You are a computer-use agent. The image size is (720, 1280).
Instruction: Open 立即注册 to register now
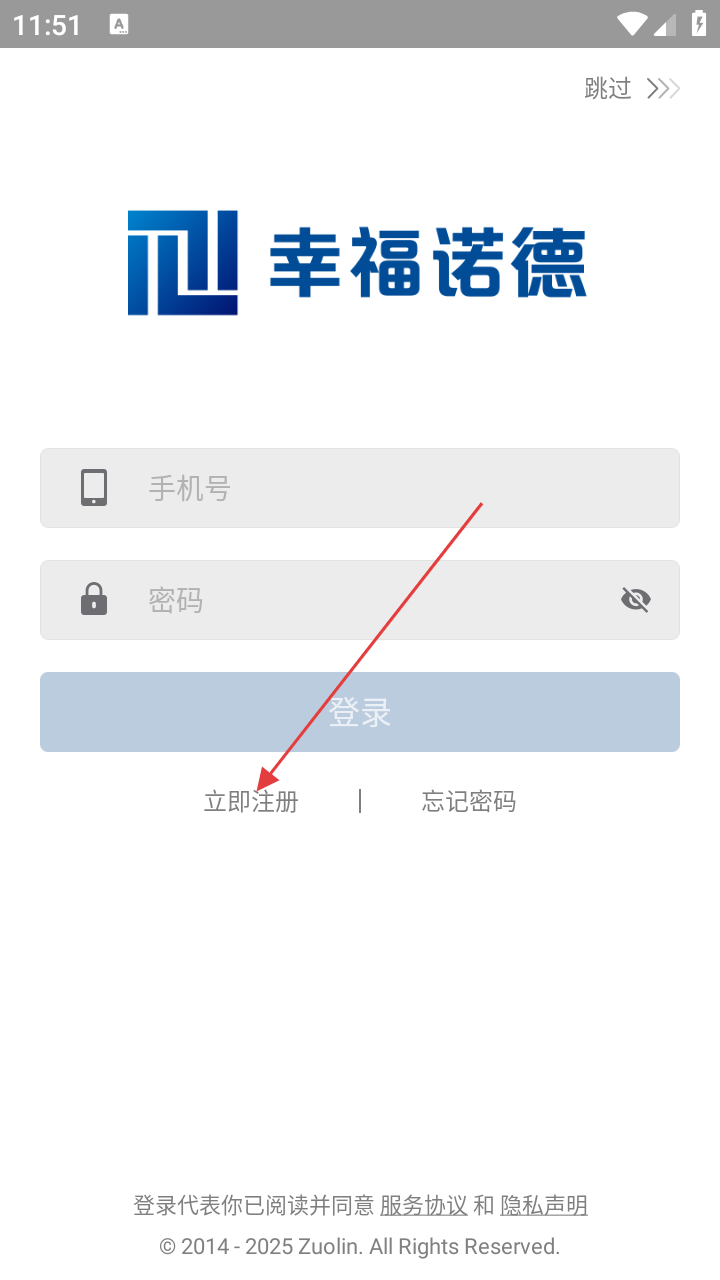tap(251, 802)
